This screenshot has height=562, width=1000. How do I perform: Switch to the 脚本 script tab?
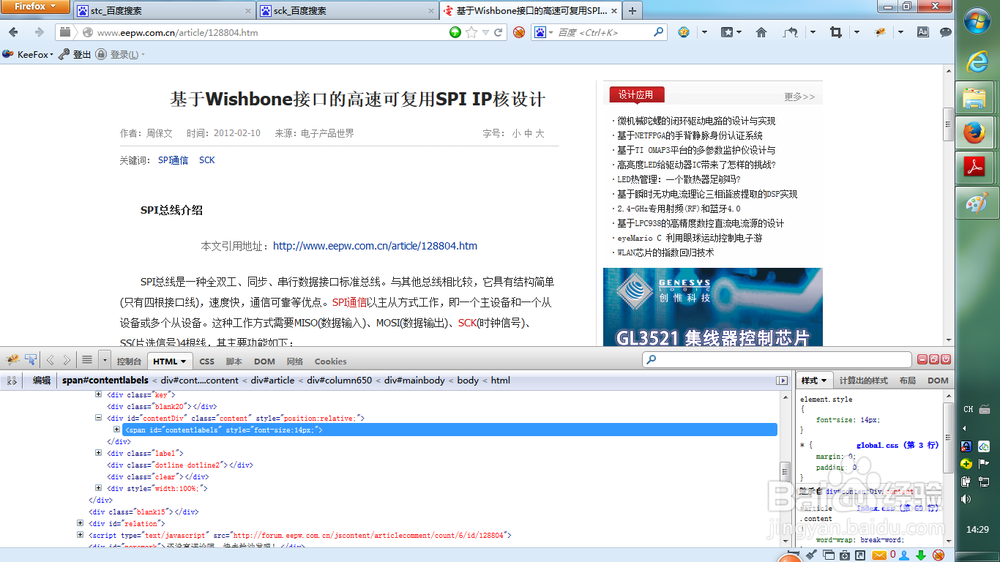click(234, 361)
